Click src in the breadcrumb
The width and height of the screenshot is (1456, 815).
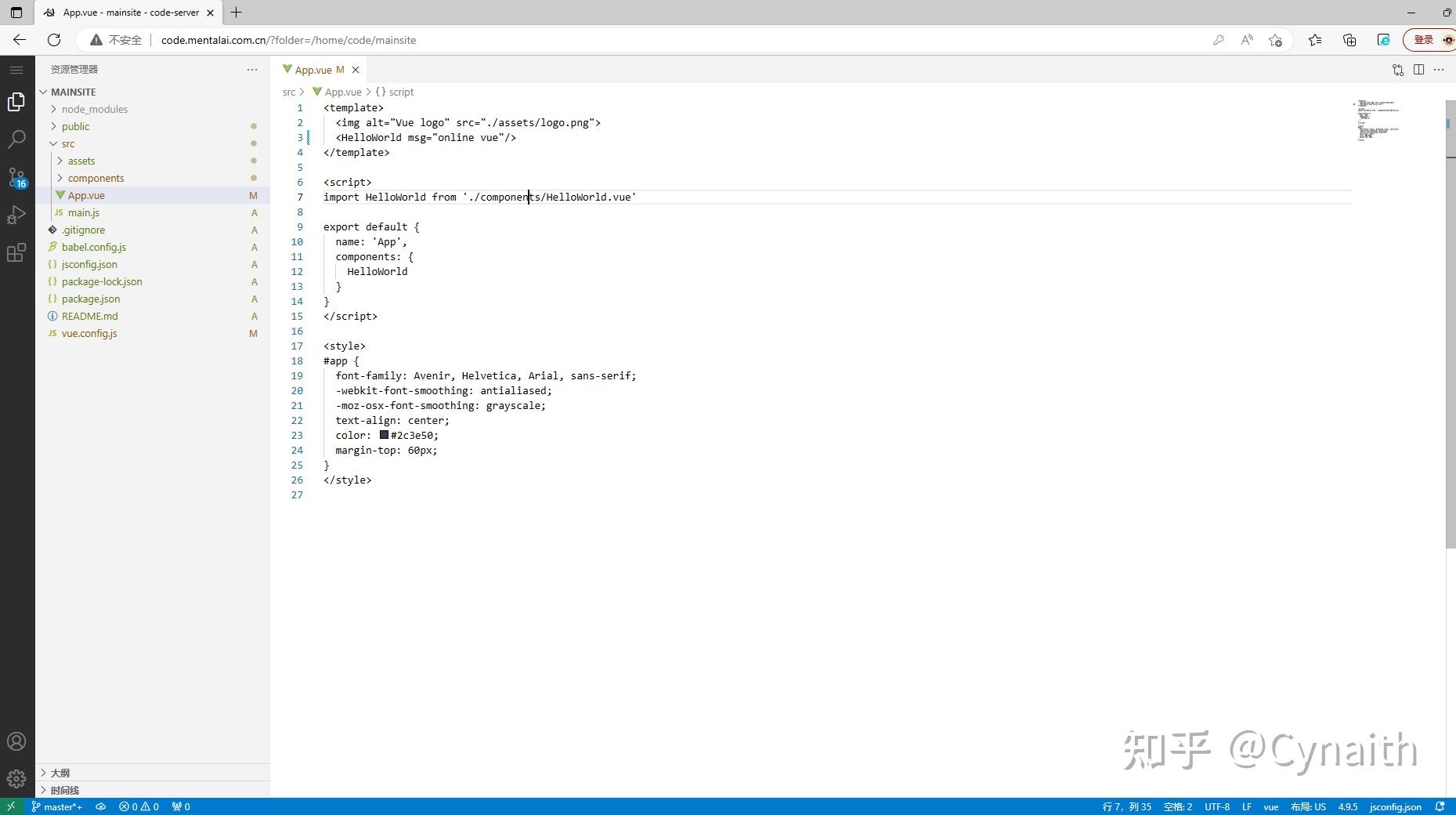(289, 92)
